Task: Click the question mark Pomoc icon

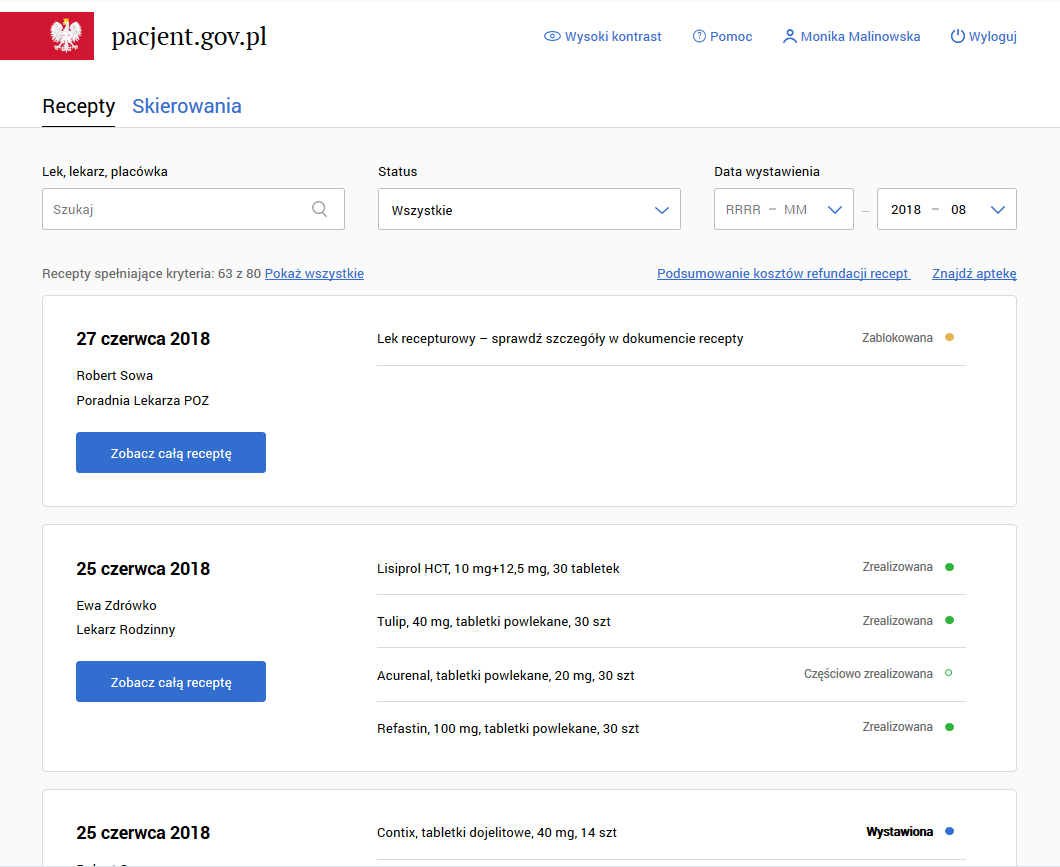Action: tap(699, 36)
